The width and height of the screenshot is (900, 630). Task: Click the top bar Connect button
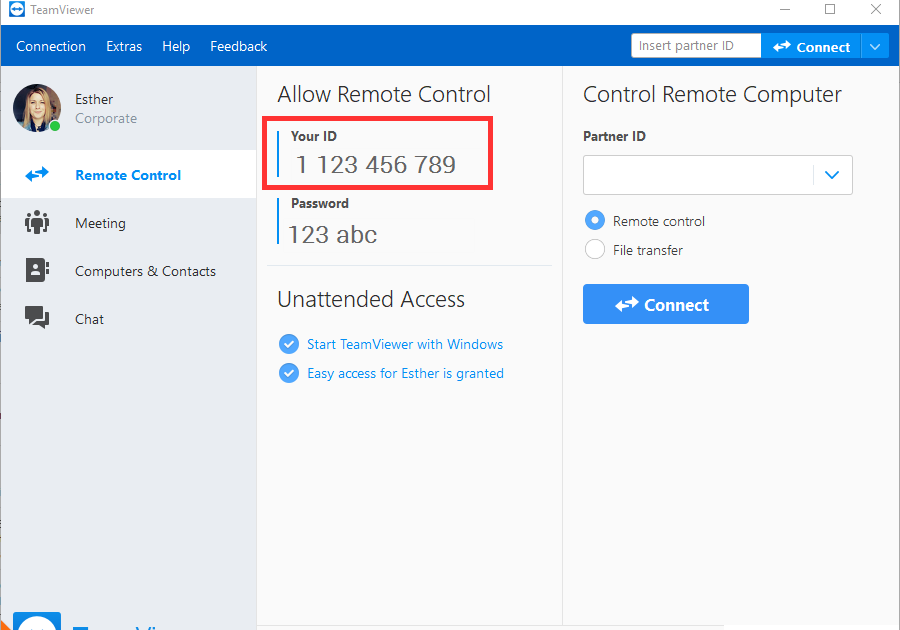coord(810,46)
